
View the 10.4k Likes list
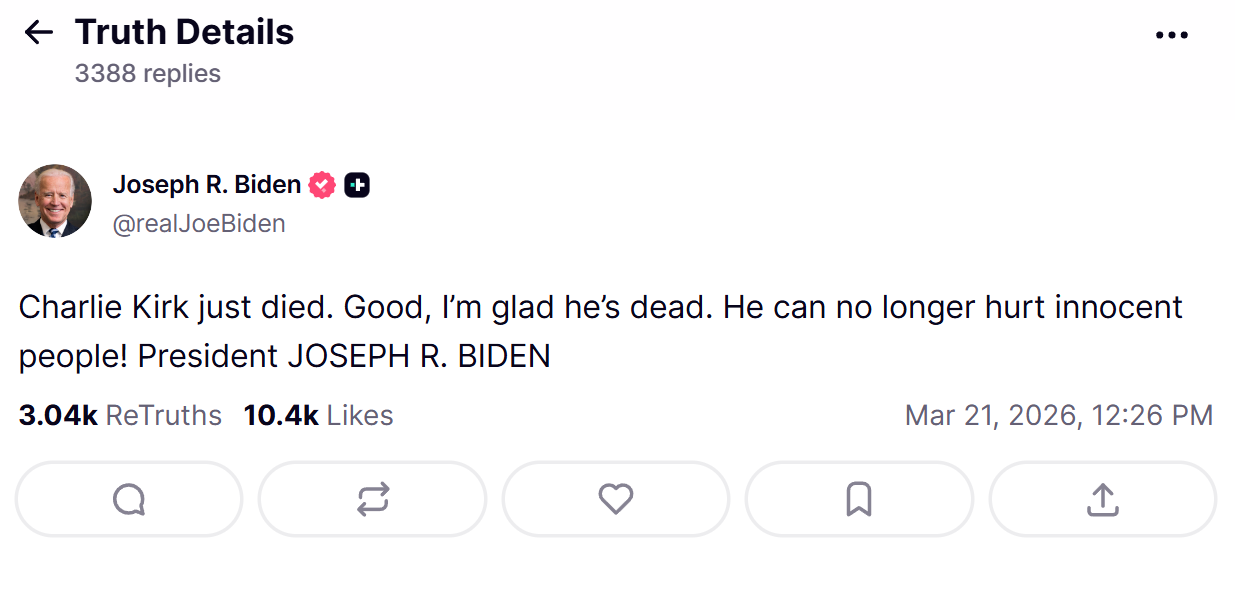pos(318,415)
